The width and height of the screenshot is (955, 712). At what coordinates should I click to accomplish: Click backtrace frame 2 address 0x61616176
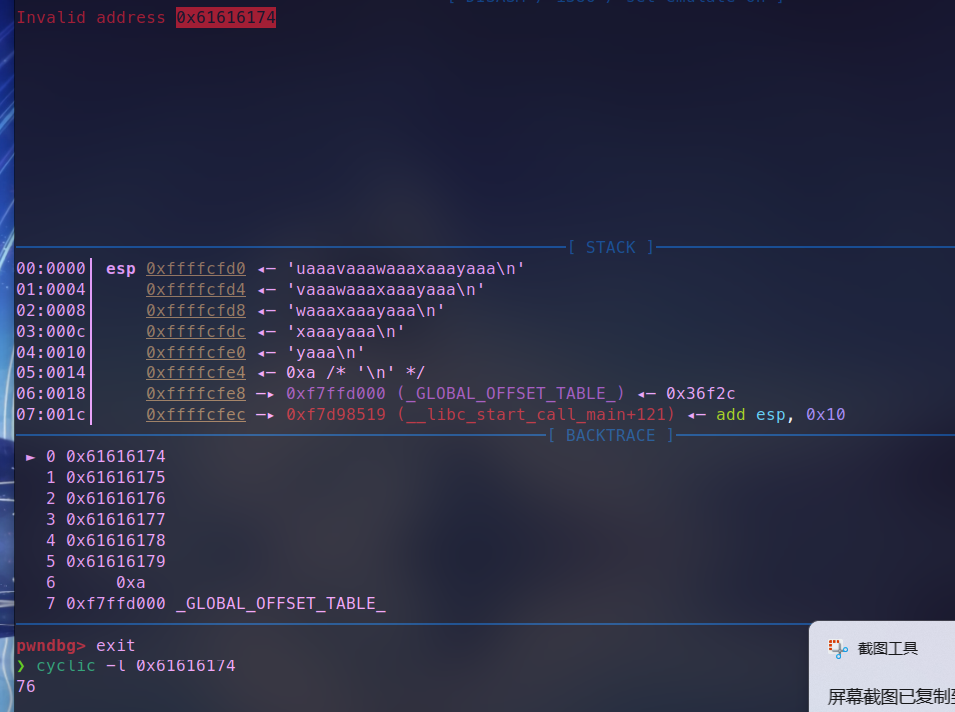point(116,498)
